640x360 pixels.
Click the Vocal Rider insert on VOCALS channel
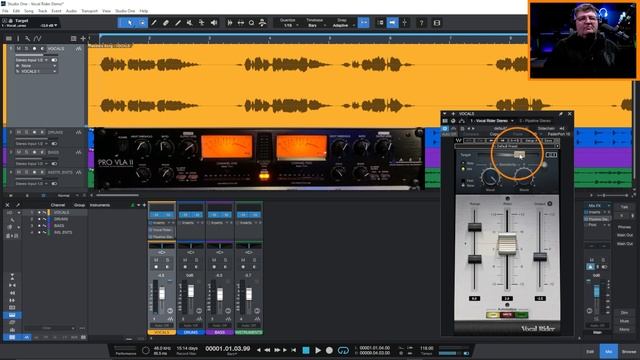pyautogui.click(x=162, y=230)
